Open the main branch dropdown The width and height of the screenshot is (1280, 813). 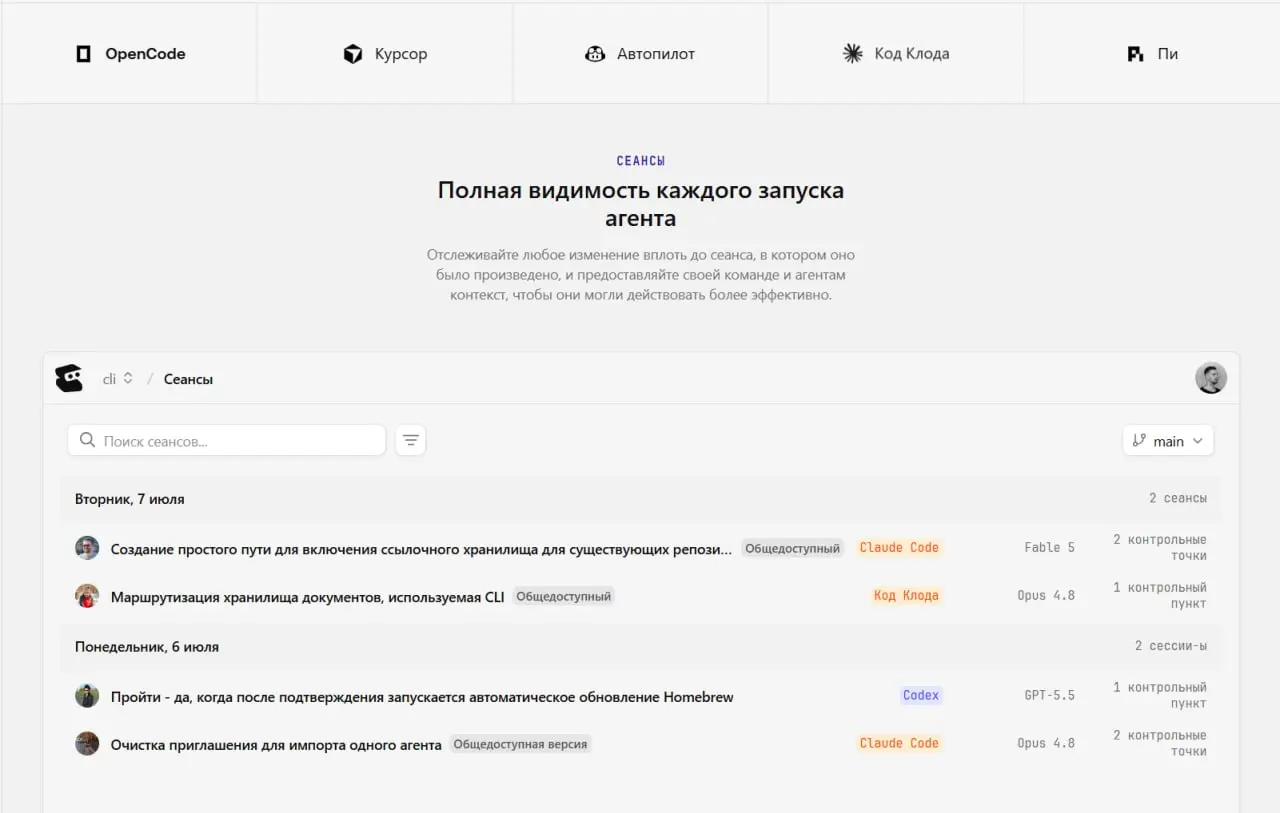pyautogui.click(x=1168, y=441)
